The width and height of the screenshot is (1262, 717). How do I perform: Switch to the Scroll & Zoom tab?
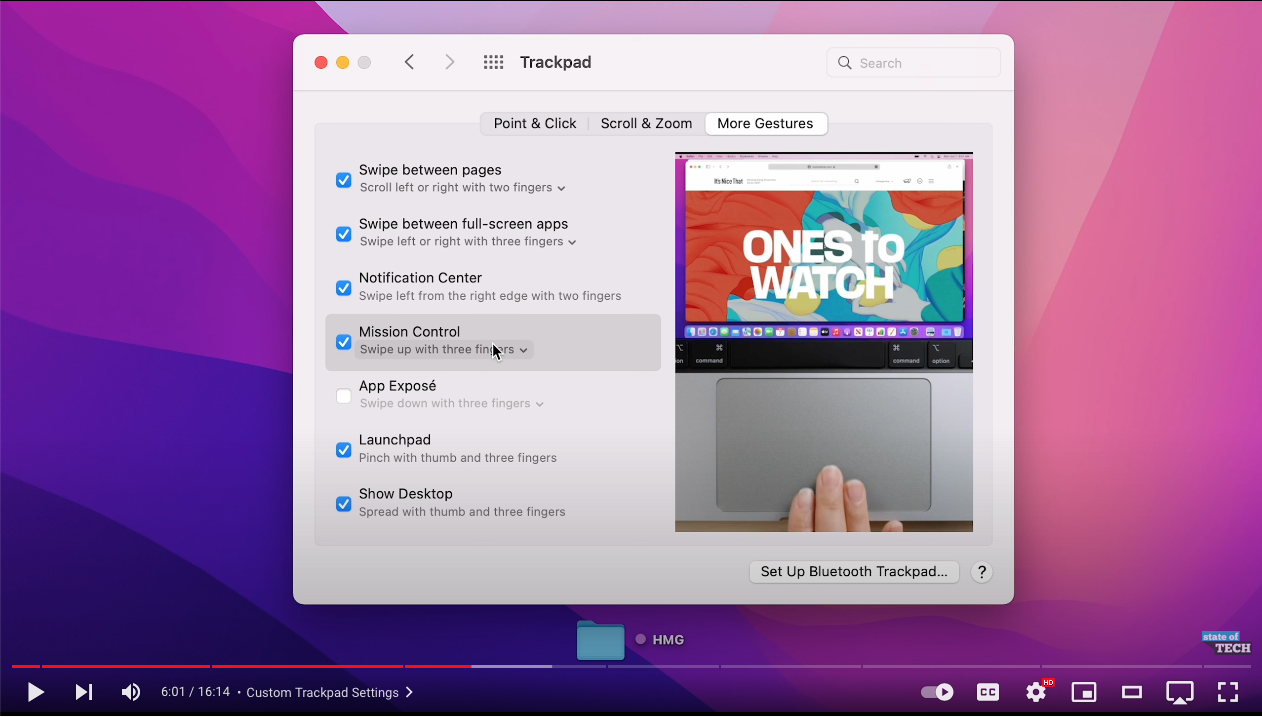pyautogui.click(x=646, y=123)
